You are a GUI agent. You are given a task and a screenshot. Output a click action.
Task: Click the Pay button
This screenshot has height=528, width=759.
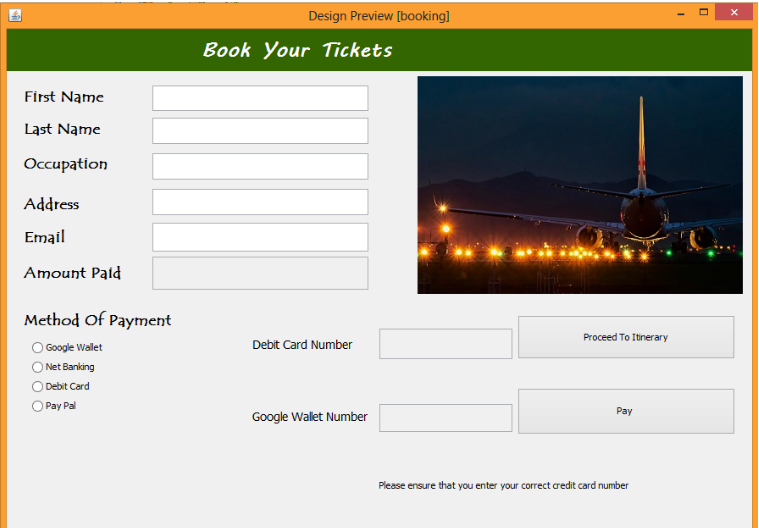626,411
